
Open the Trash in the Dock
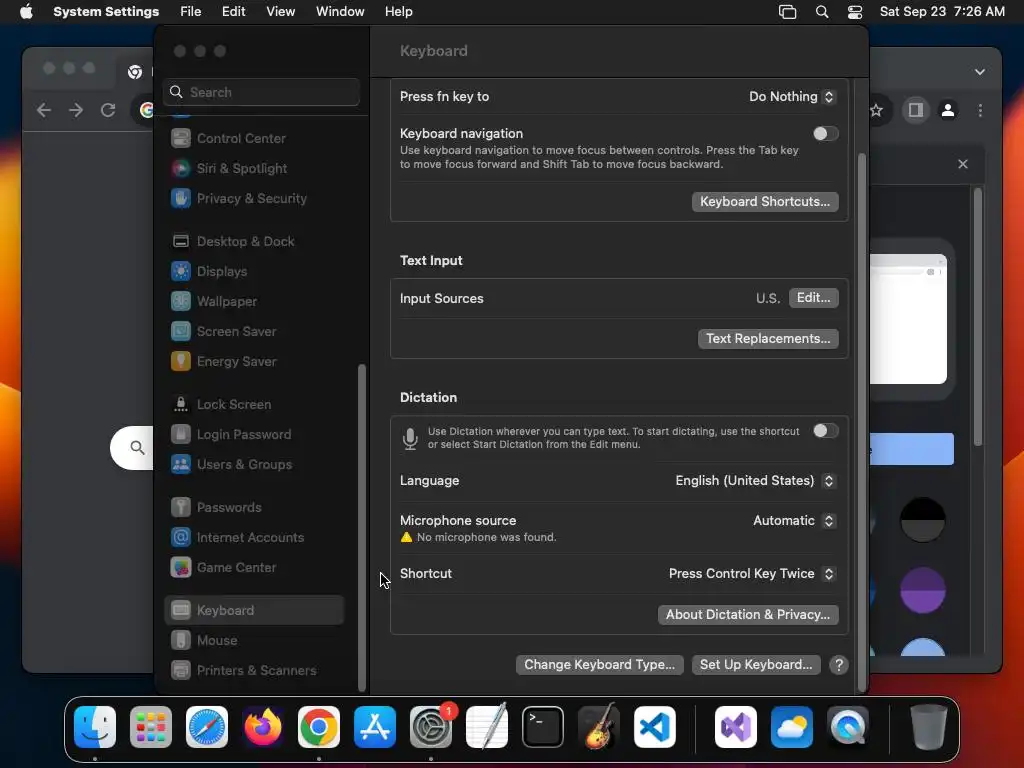click(929, 727)
